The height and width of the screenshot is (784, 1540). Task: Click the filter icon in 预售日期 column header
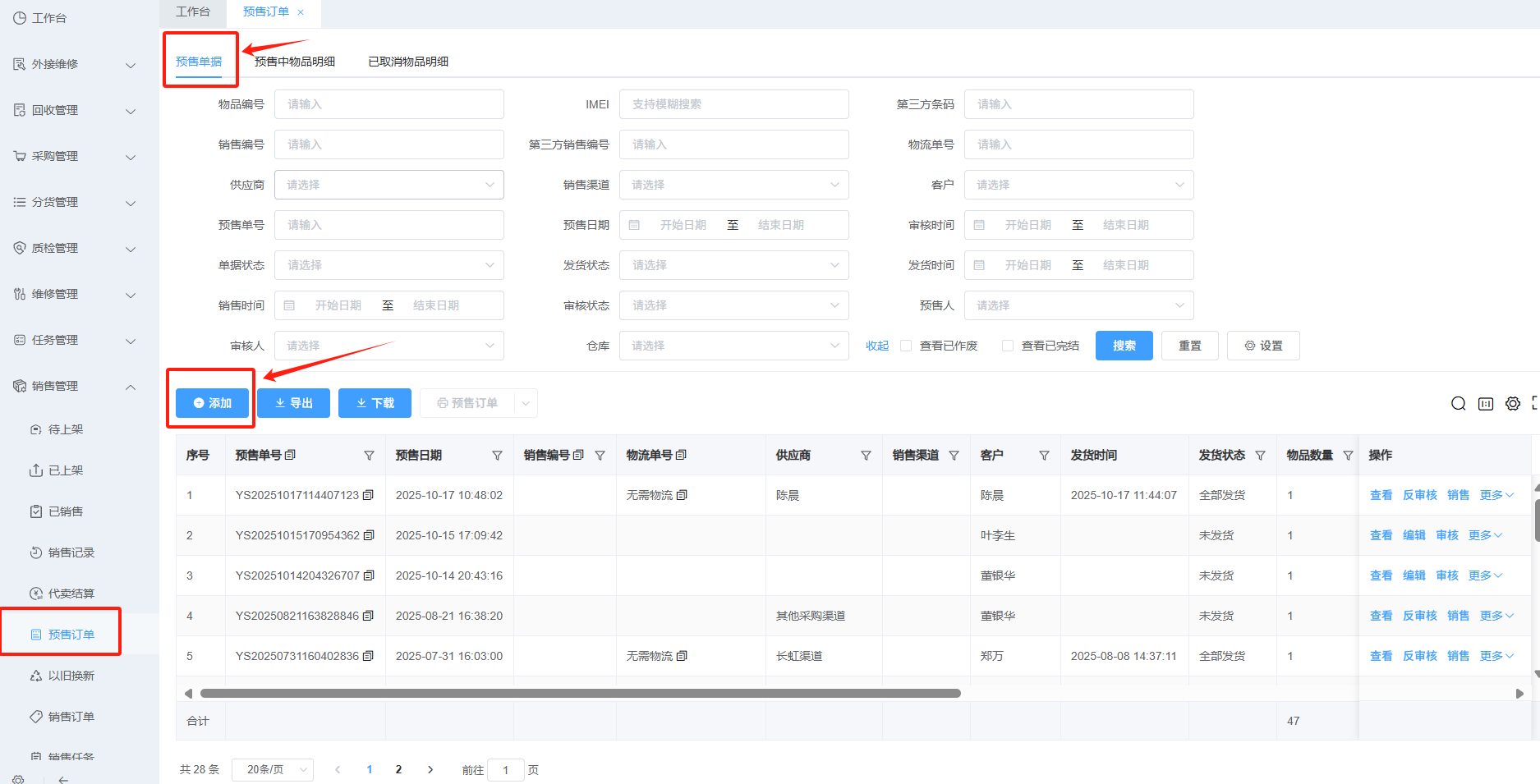pyautogui.click(x=497, y=456)
